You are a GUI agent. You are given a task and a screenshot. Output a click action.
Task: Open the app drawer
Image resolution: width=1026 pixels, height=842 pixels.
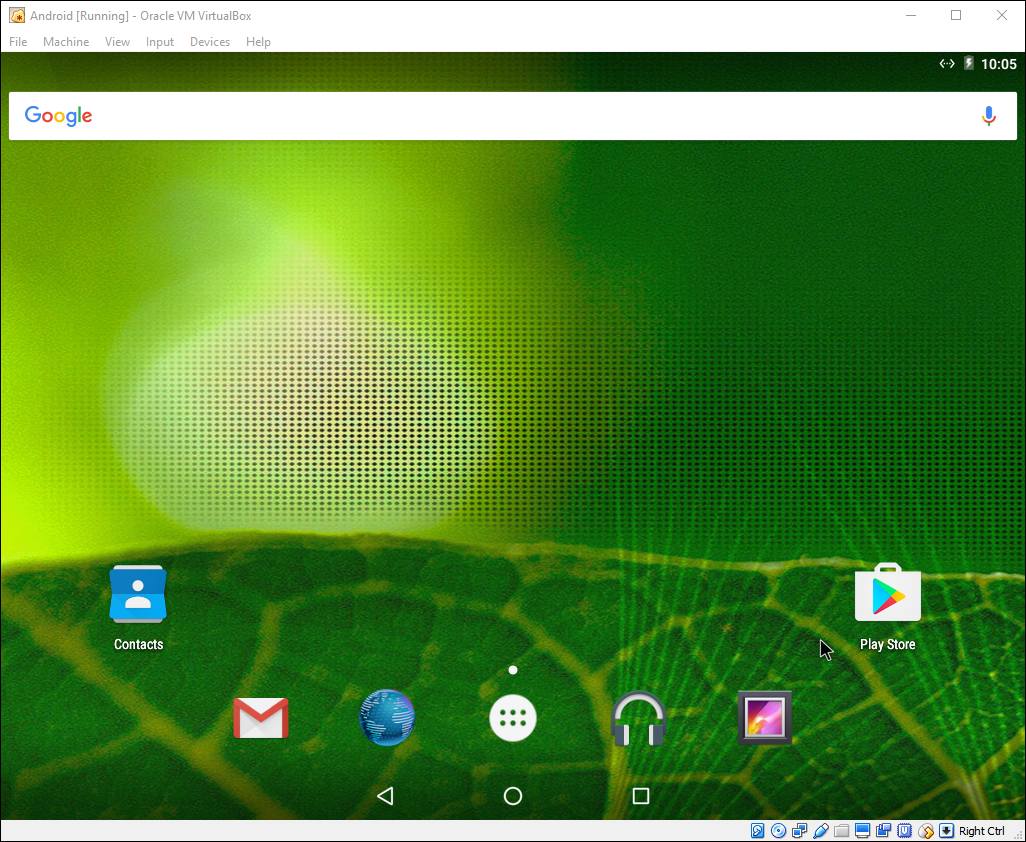(512, 717)
